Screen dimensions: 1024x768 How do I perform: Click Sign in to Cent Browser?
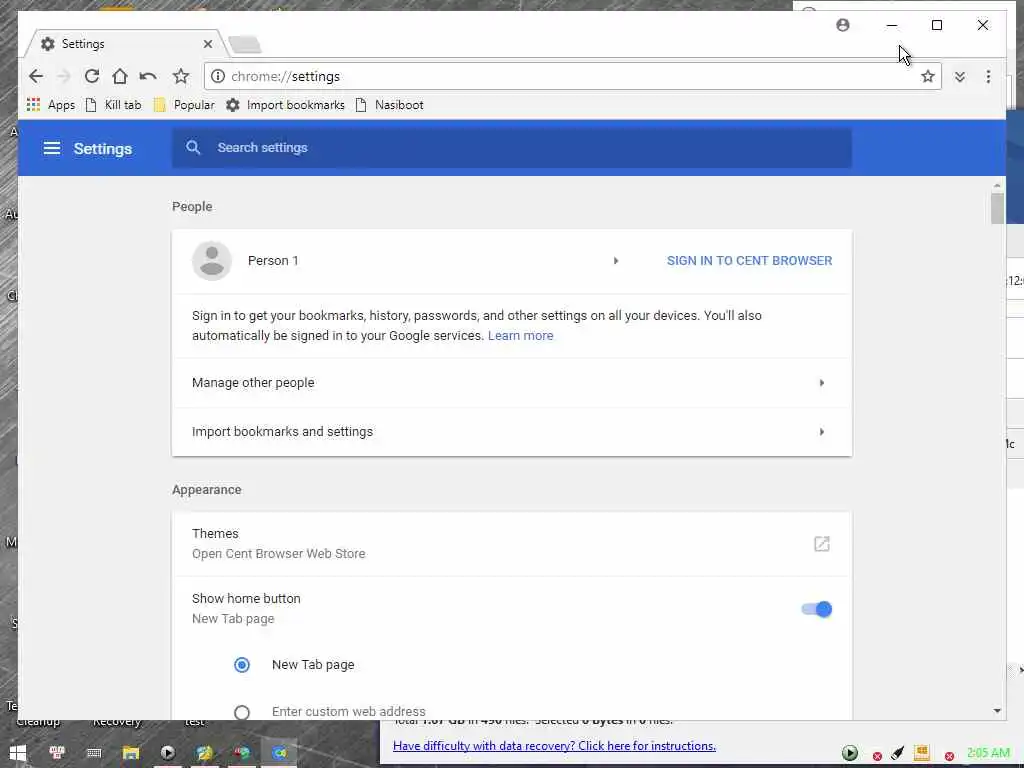pos(749,261)
